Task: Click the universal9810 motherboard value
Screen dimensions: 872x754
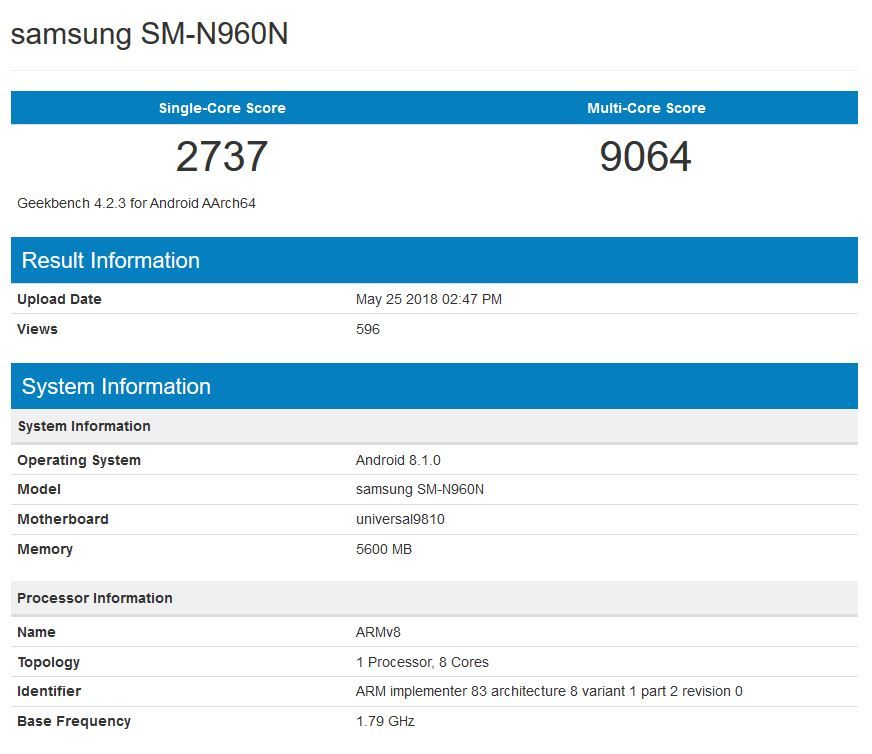Action: [x=400, y=519]
